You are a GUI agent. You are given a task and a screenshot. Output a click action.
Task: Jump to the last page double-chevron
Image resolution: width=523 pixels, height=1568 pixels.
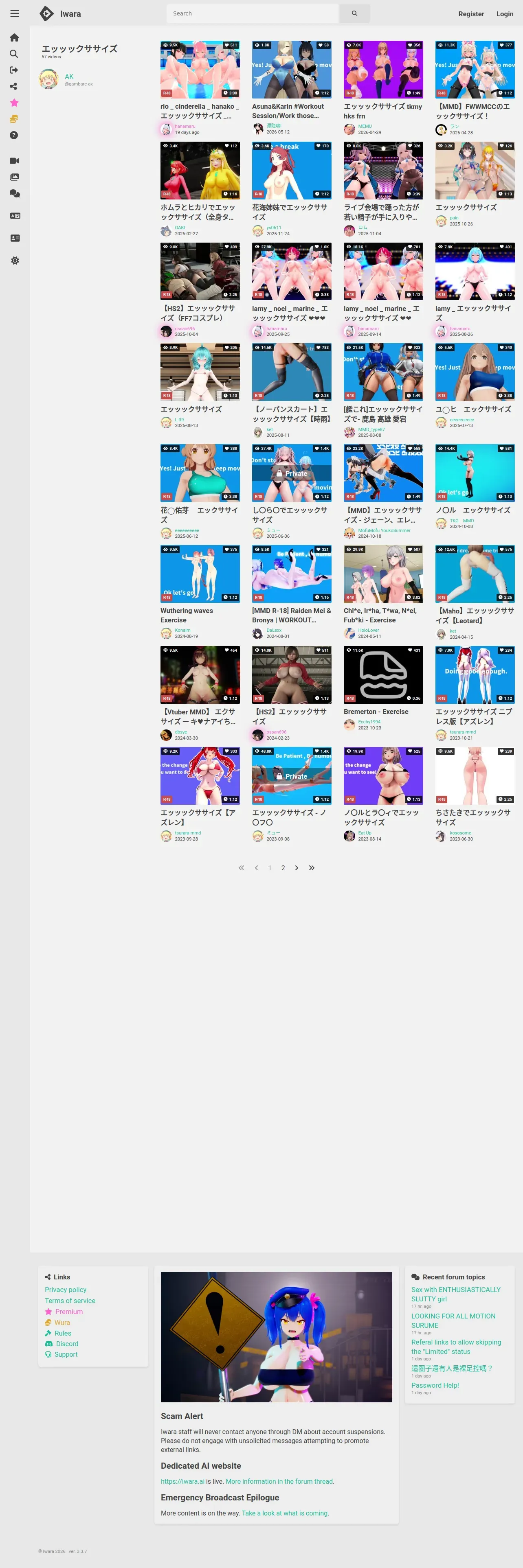pyautogui.click(x=312, y=868)
